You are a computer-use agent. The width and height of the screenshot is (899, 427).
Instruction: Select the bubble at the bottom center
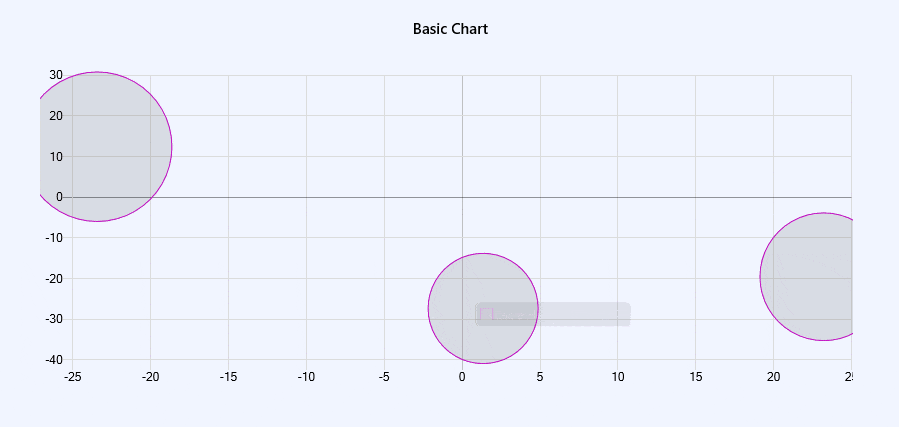pos(483,308)
